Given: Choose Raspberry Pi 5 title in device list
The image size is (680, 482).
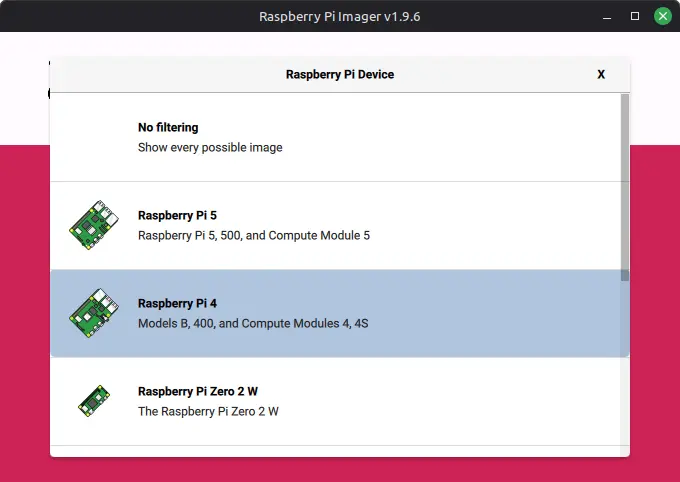Looking at the screenshot, I should 177,216.
